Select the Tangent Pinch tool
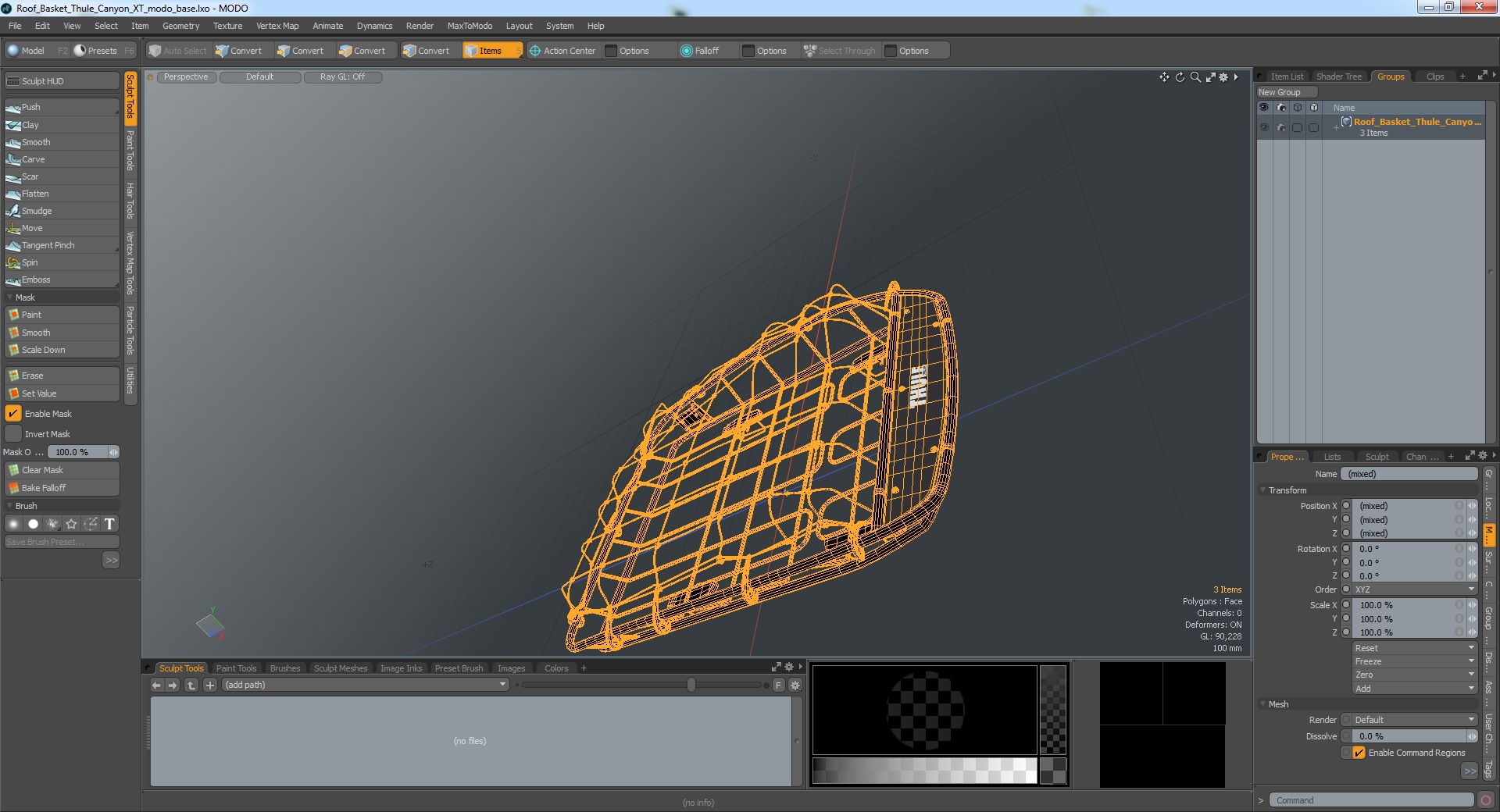 coord(62,245)
